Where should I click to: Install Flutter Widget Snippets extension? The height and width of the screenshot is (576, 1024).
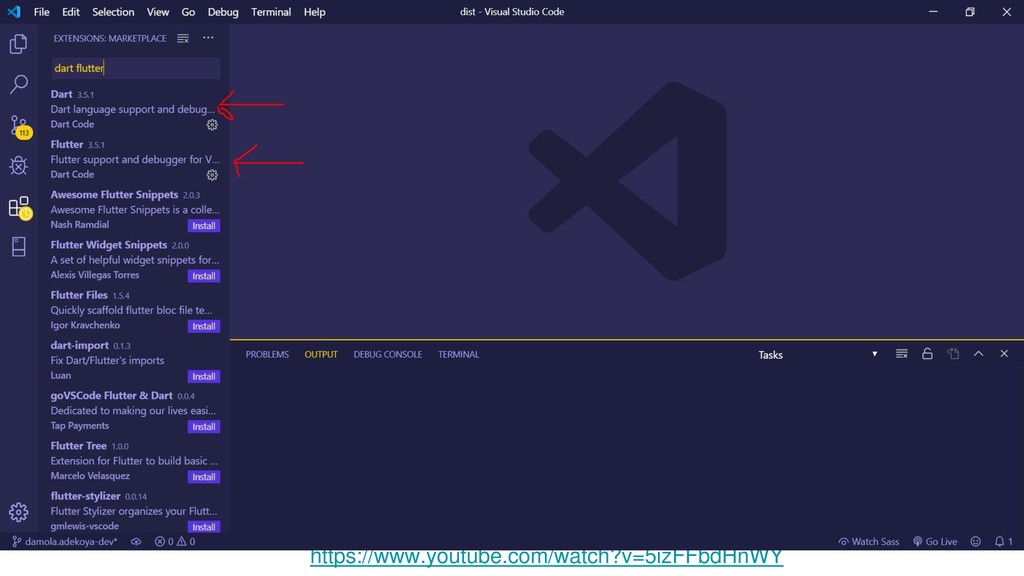[204, 276]
